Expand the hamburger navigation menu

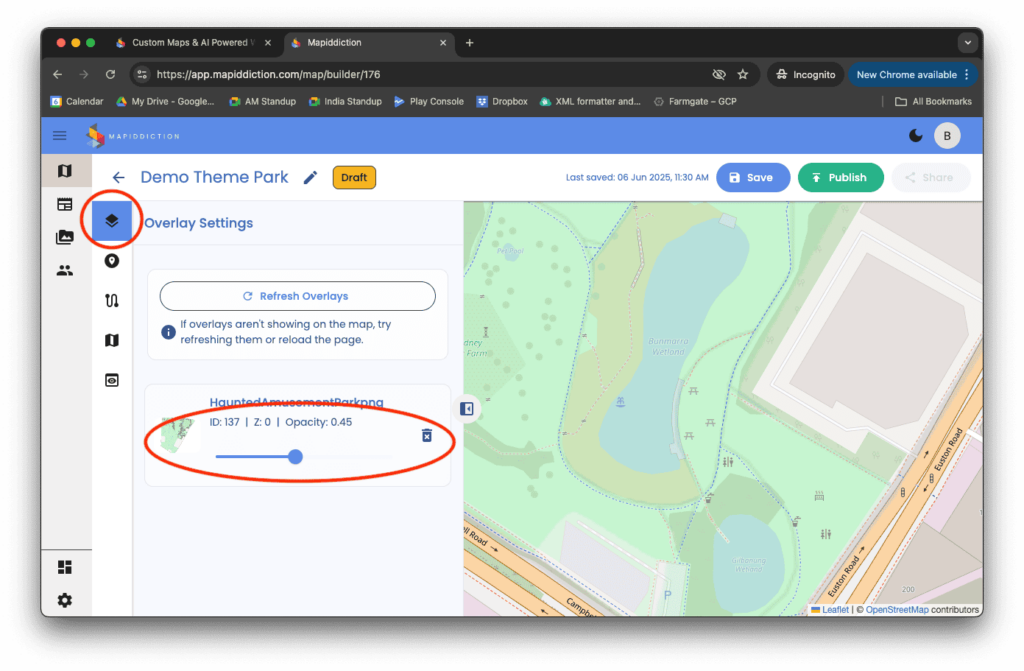(60, 136)
